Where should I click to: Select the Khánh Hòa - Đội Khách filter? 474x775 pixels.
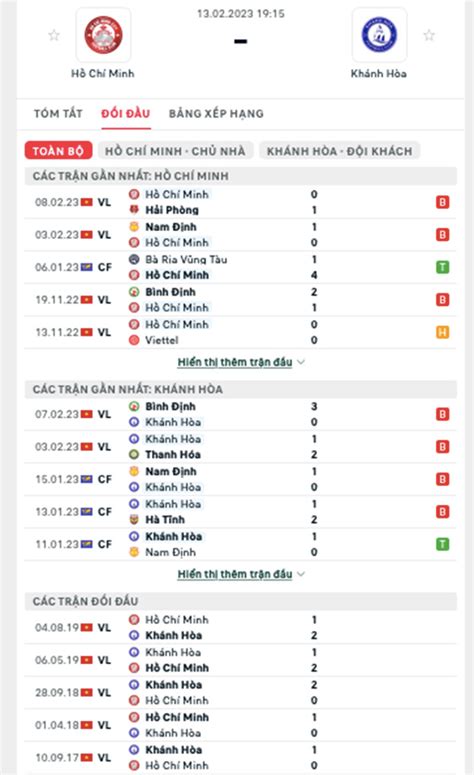point(340,151)
